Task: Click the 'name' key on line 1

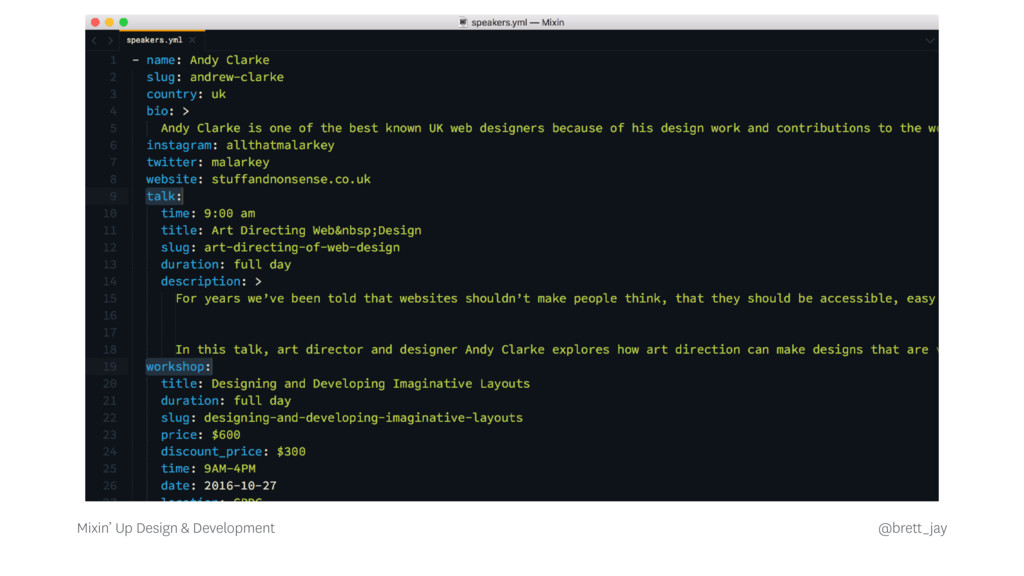Action: click(x=161, y=60)
